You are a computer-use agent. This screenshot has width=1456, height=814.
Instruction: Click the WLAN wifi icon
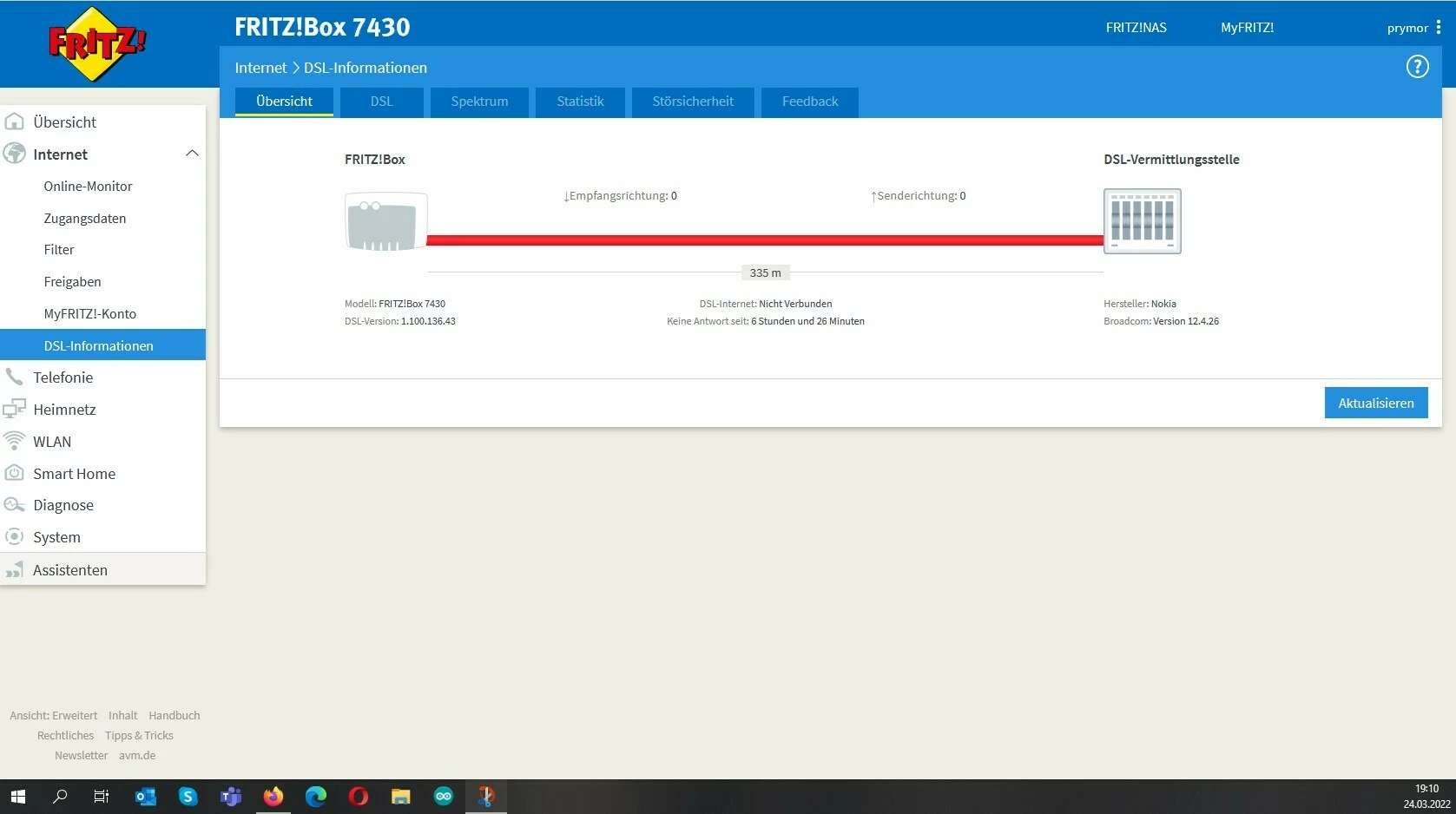tap(14, 441)
